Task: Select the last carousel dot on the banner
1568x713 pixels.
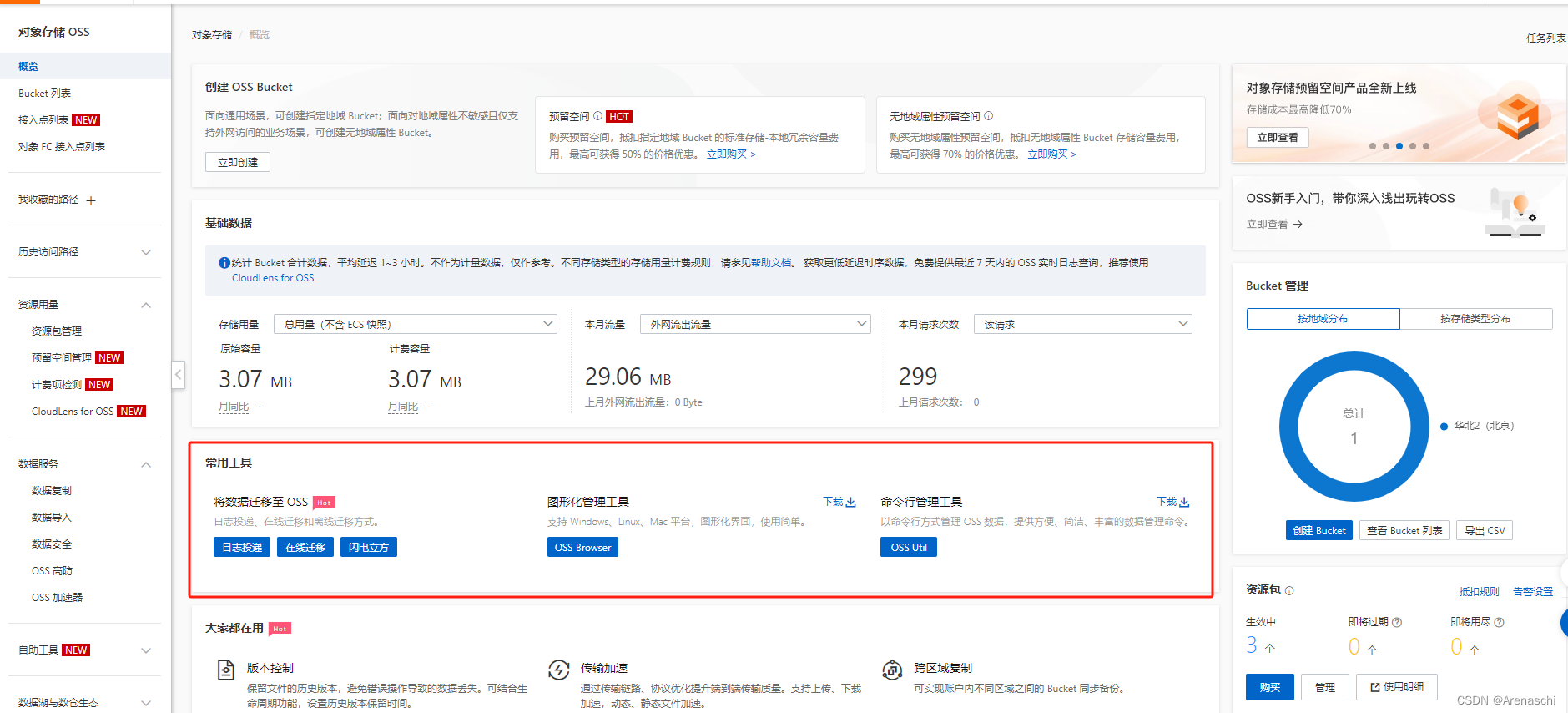Action: 1426,146
